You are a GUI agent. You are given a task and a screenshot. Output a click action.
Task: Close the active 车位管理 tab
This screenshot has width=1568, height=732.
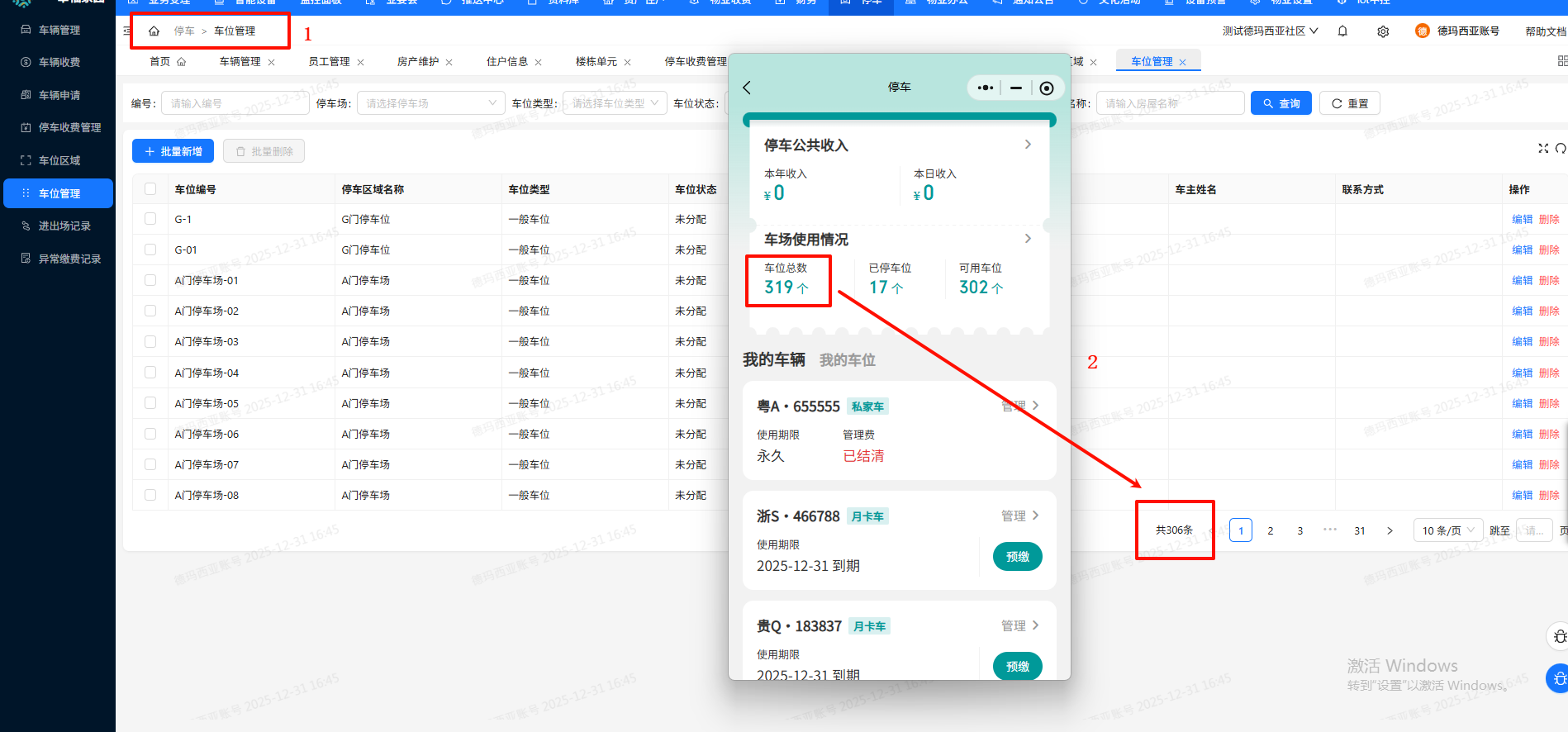tap(1183, 62)
